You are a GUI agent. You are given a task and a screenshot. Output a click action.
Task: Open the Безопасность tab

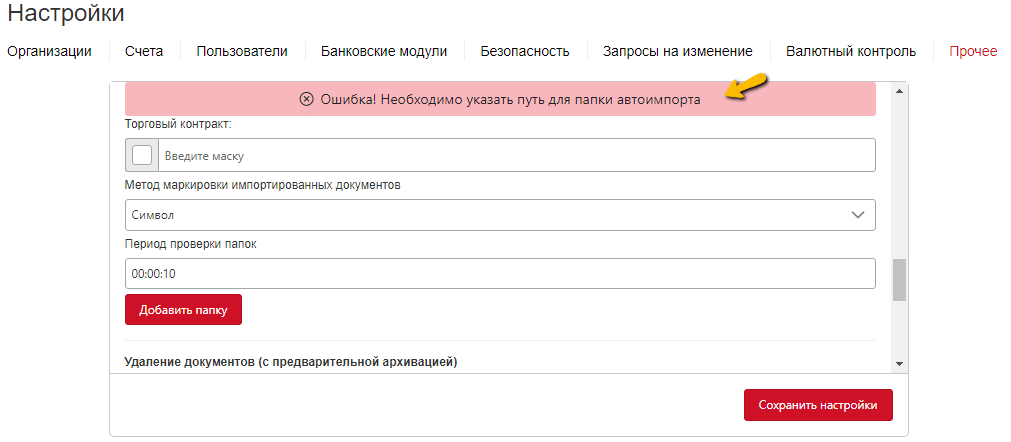click(x=525, y=52)
